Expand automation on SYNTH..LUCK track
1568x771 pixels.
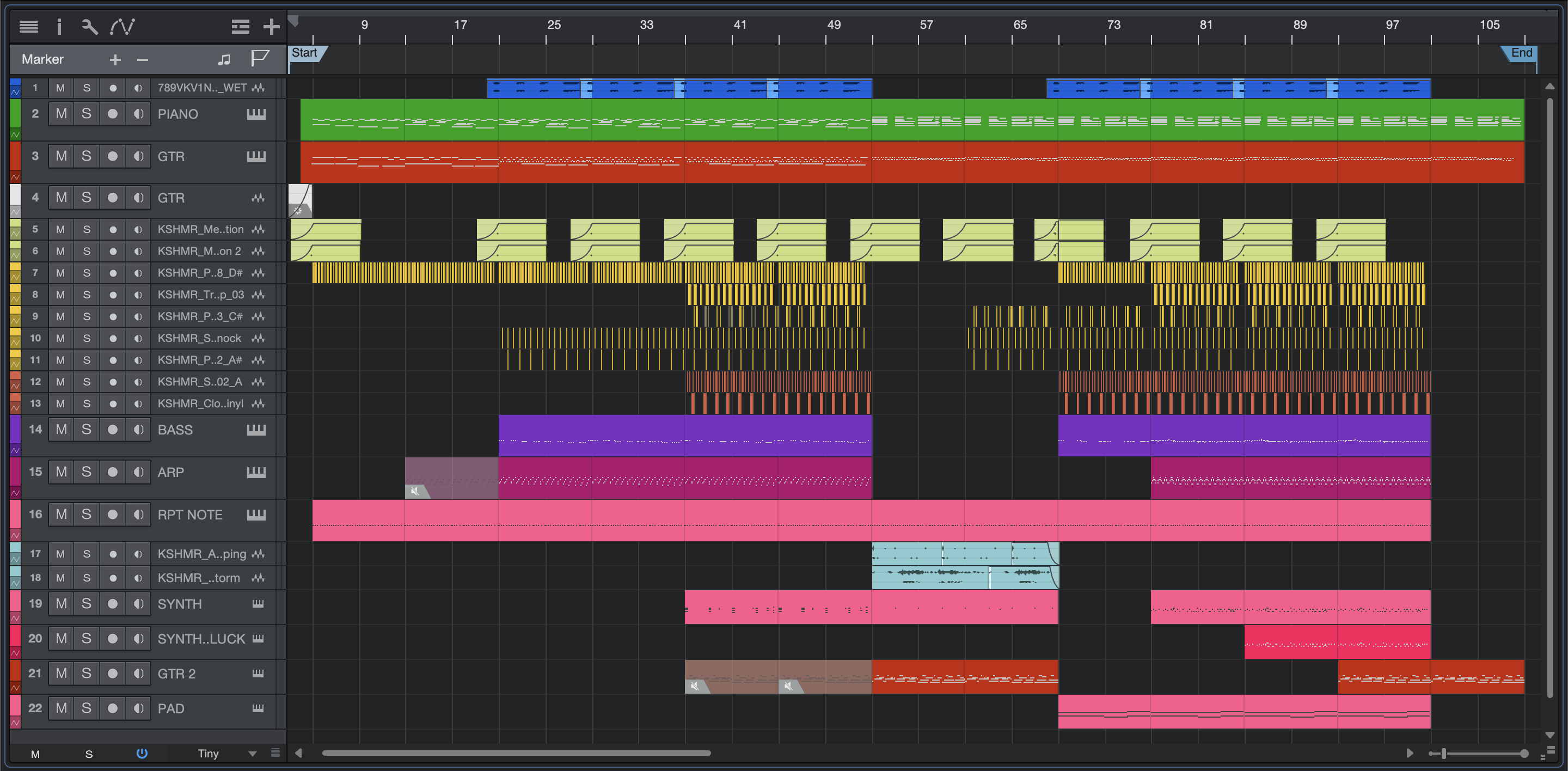point(15,652)
